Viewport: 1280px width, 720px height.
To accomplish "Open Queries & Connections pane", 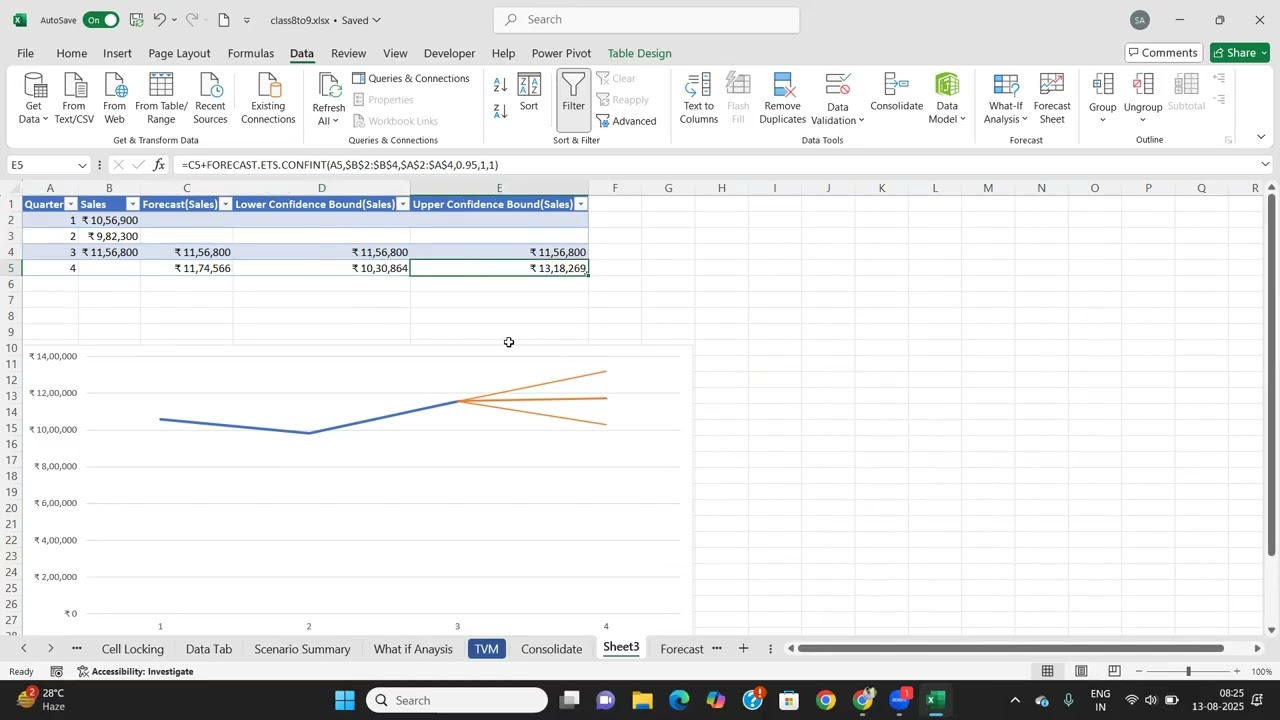I will point(411,78).
